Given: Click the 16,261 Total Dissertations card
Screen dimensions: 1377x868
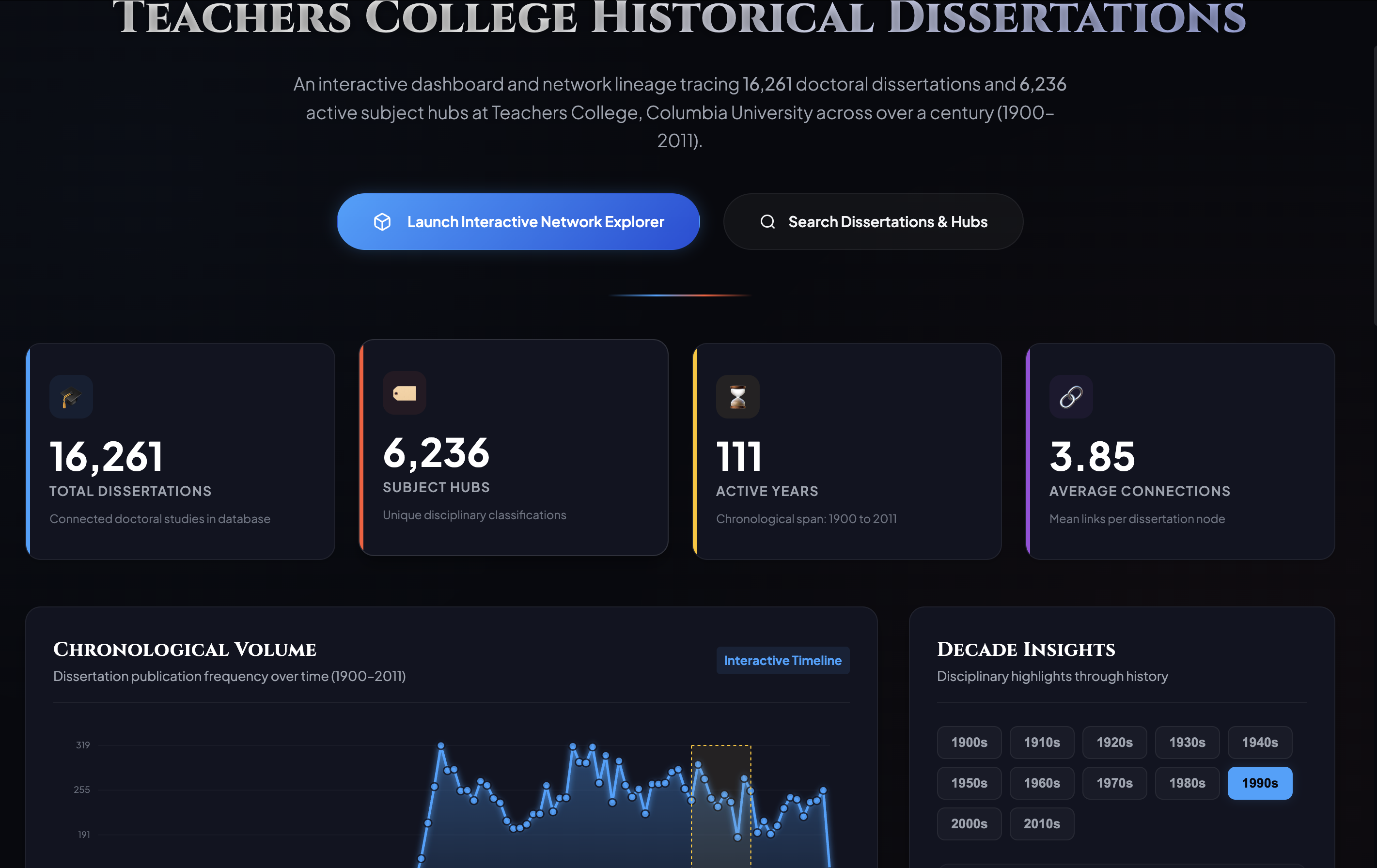Looking at the screenshot, I should (180, 451).
